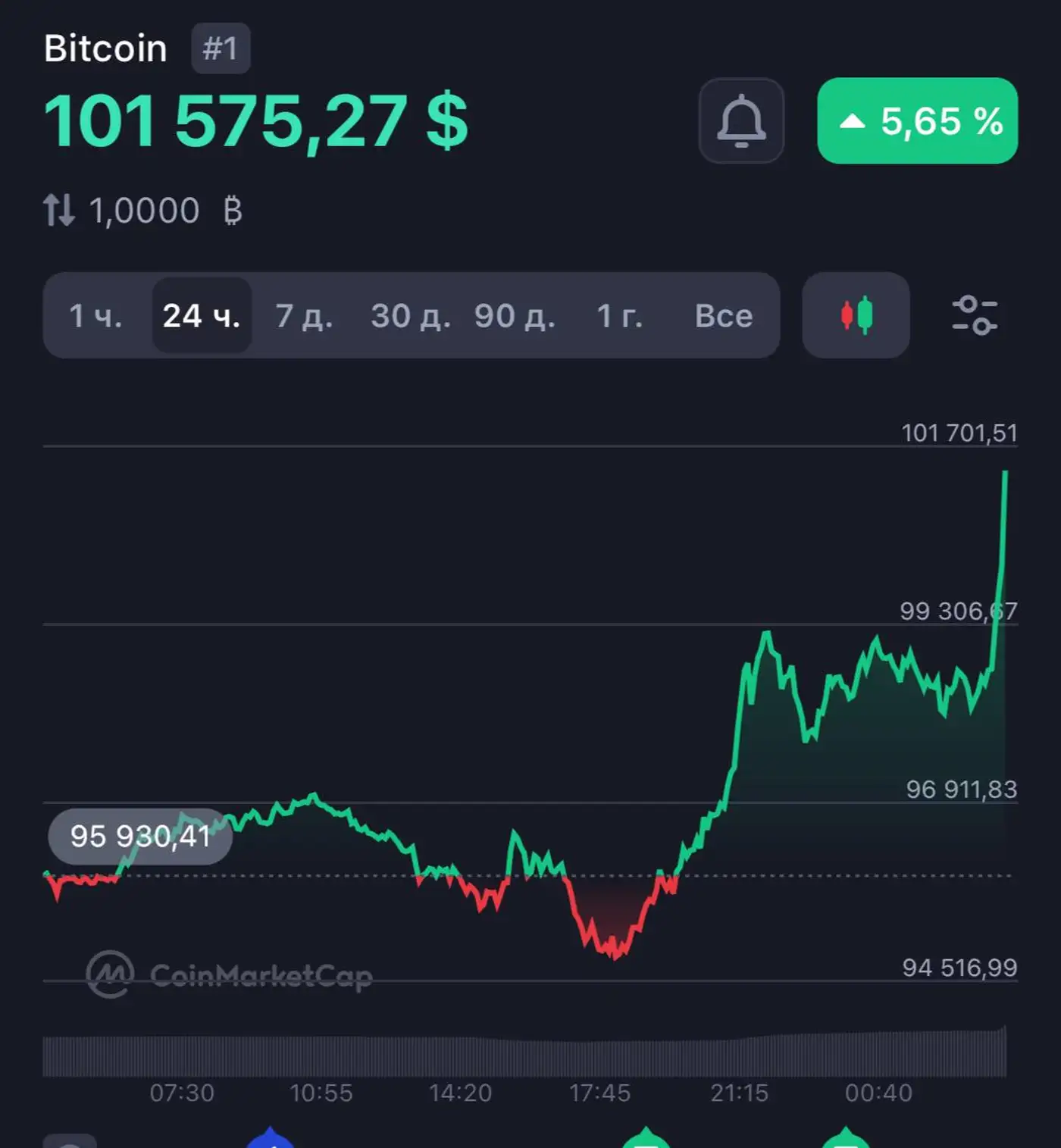Switch chart to 7 д. range
Image resolution: width=1061 pixels, height=1148 pixels.
tap(304, 316)
